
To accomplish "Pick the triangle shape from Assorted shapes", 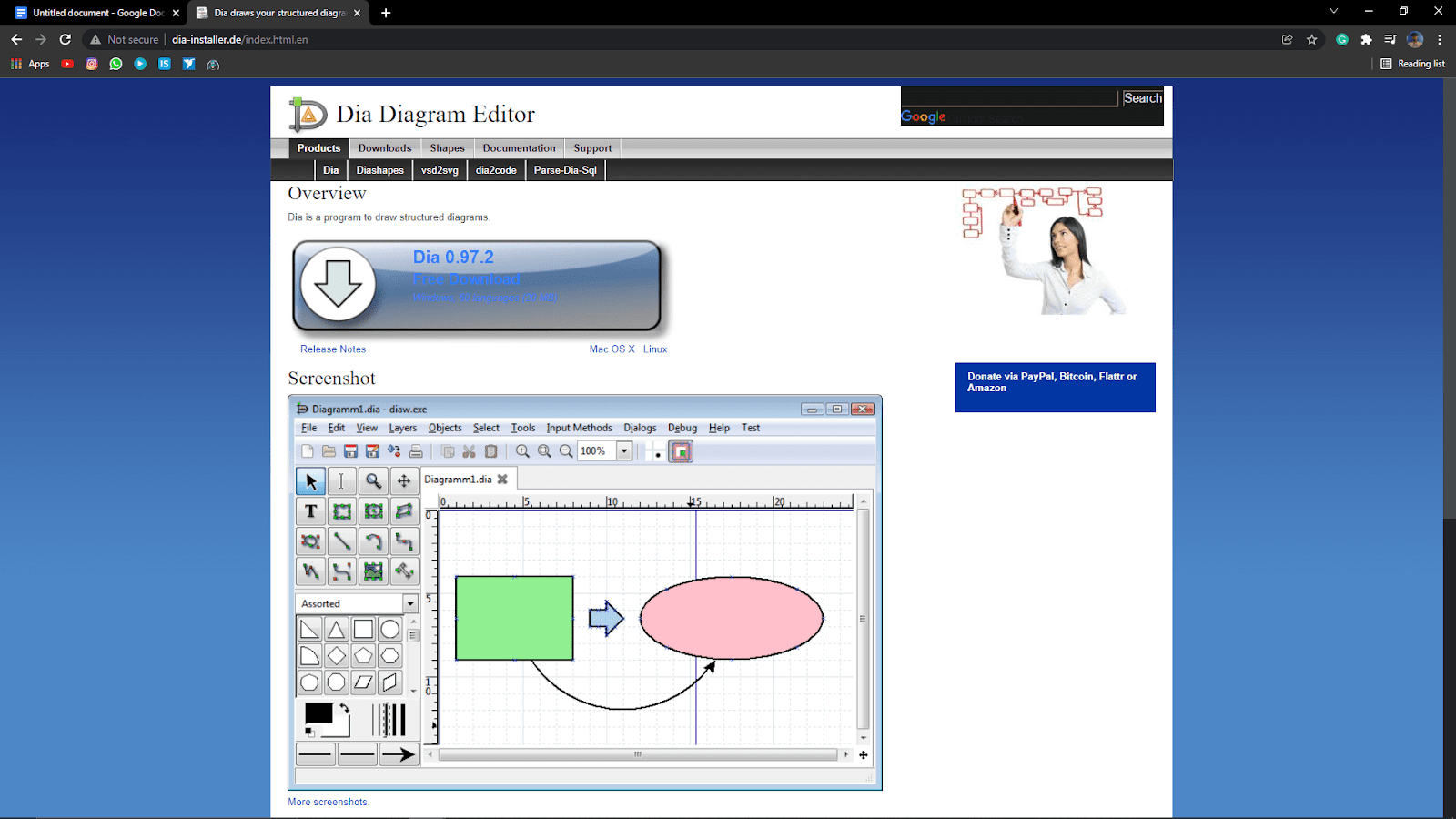I will (x=337, y=629).
